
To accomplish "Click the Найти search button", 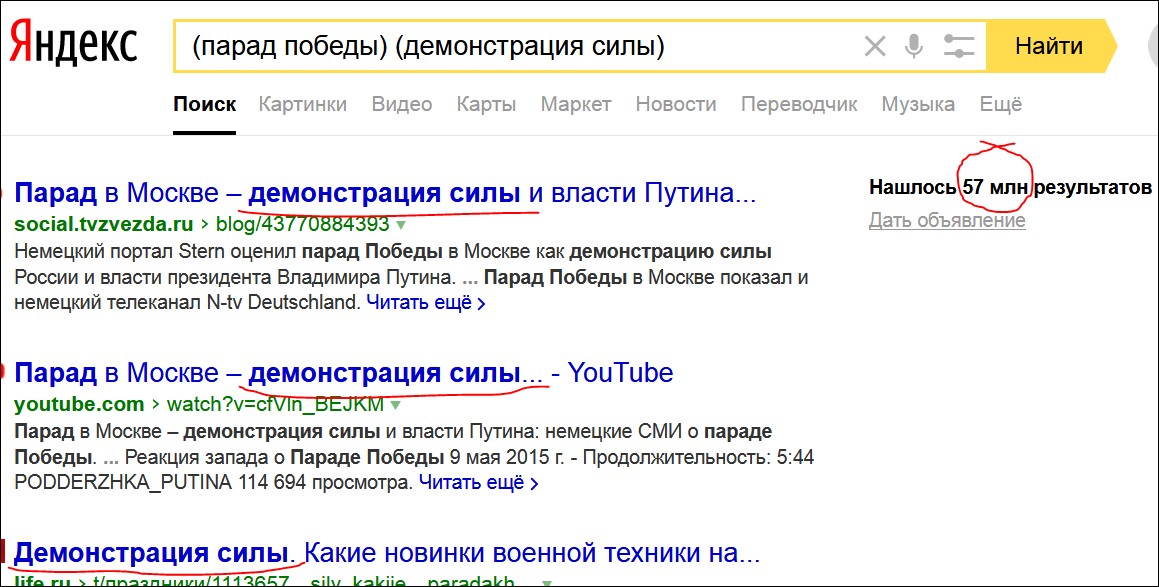I will 1049,46.
